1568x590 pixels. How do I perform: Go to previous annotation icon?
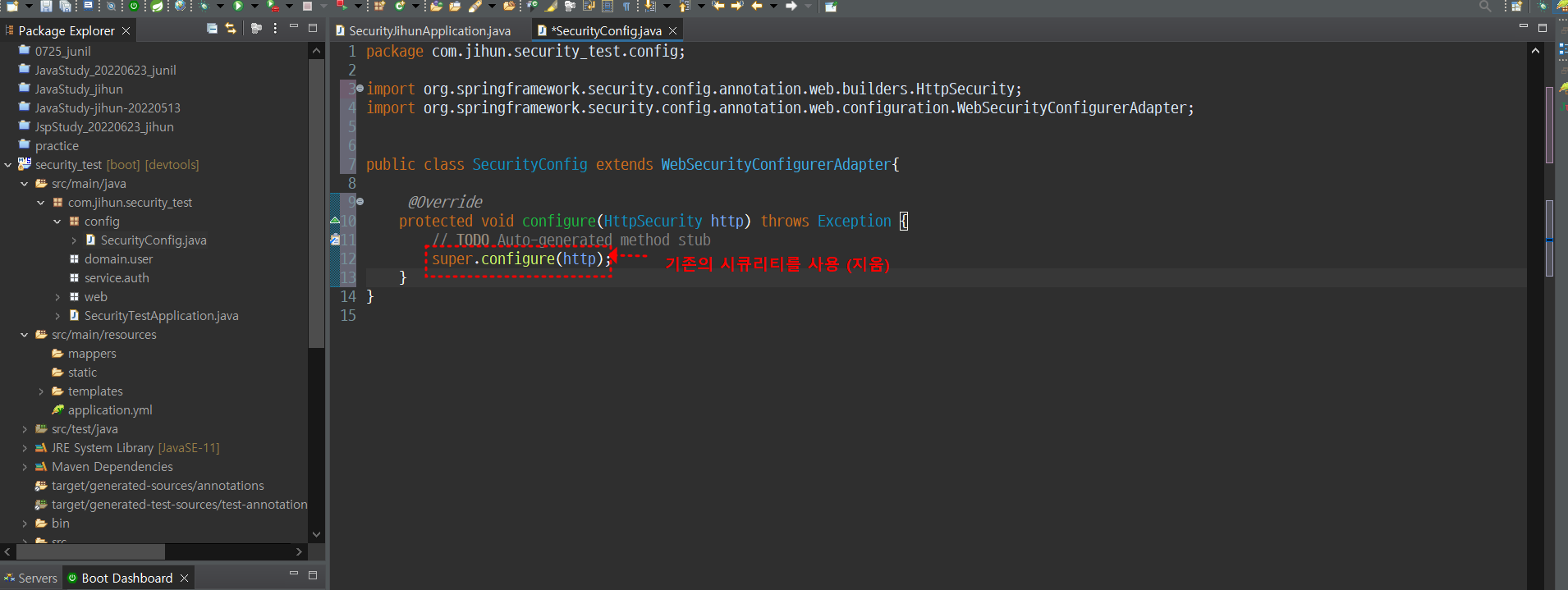click(684, 7)
